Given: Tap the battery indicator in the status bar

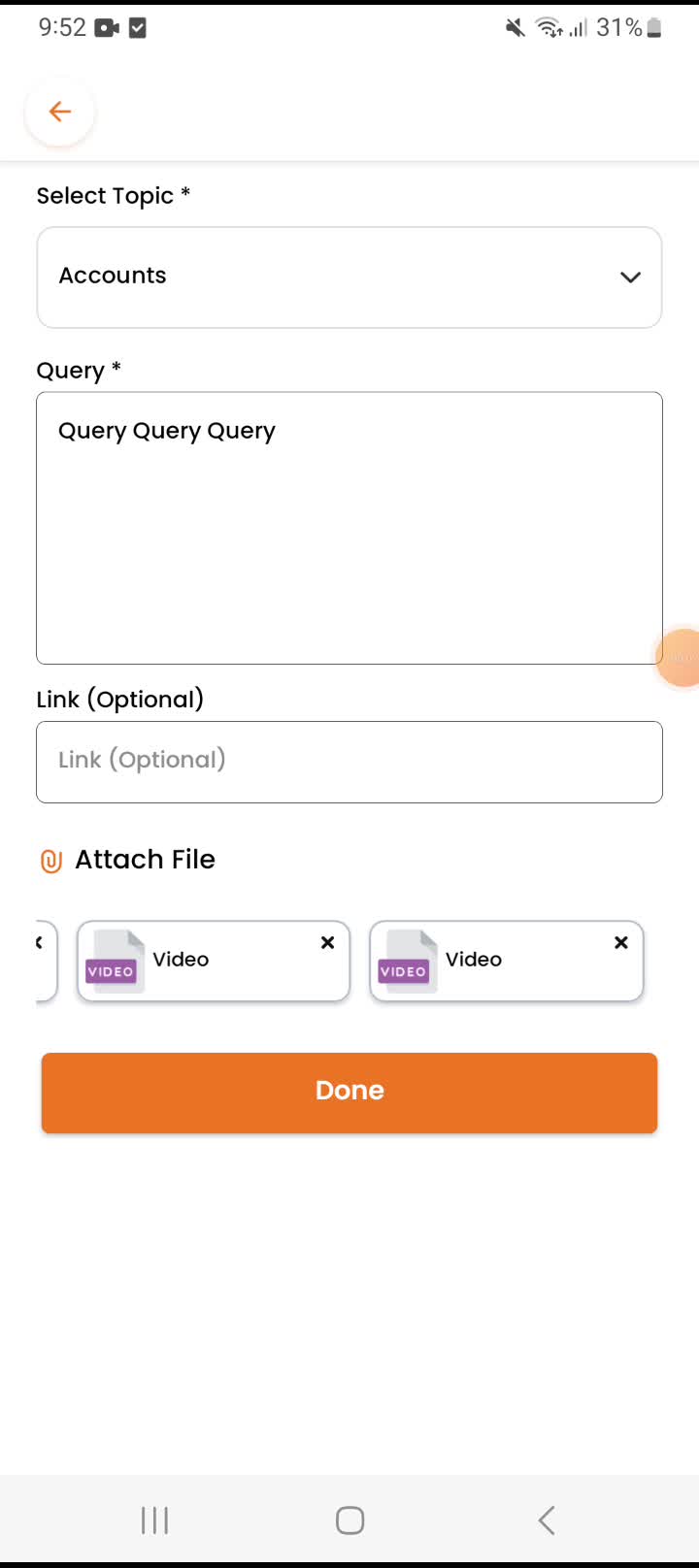Looking at the screenshot, I should coord(654,28).
